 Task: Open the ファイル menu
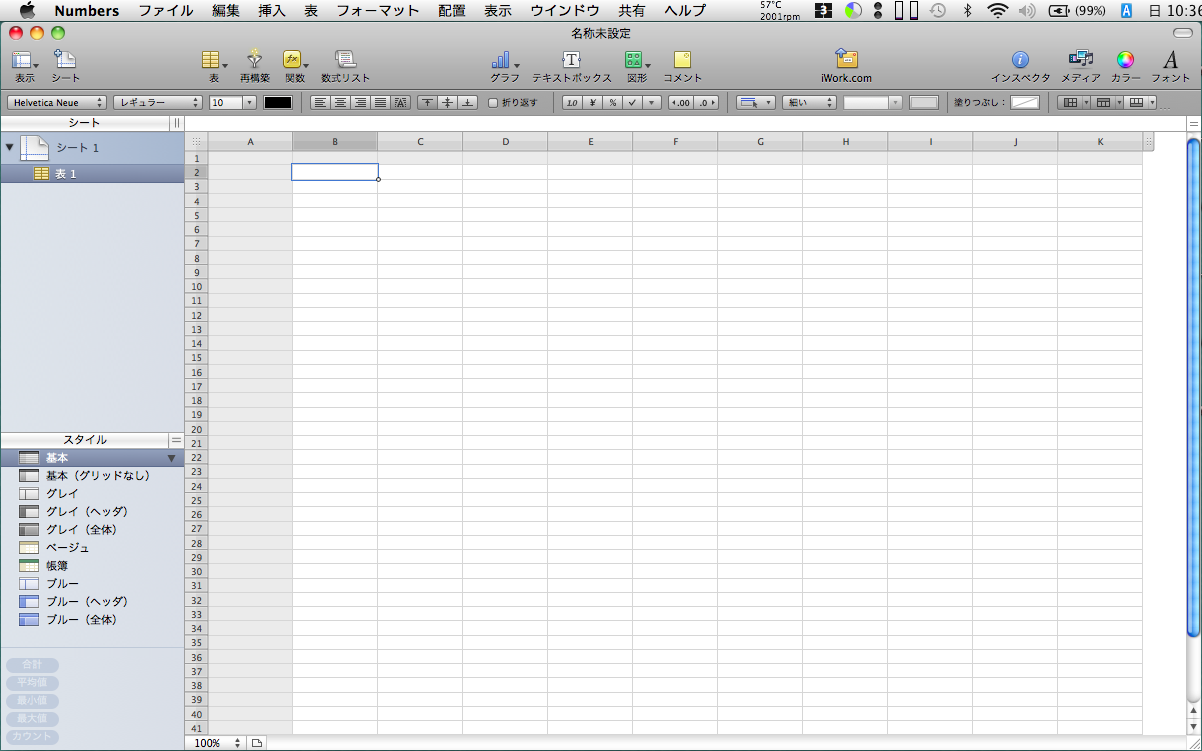pos(166,11)
